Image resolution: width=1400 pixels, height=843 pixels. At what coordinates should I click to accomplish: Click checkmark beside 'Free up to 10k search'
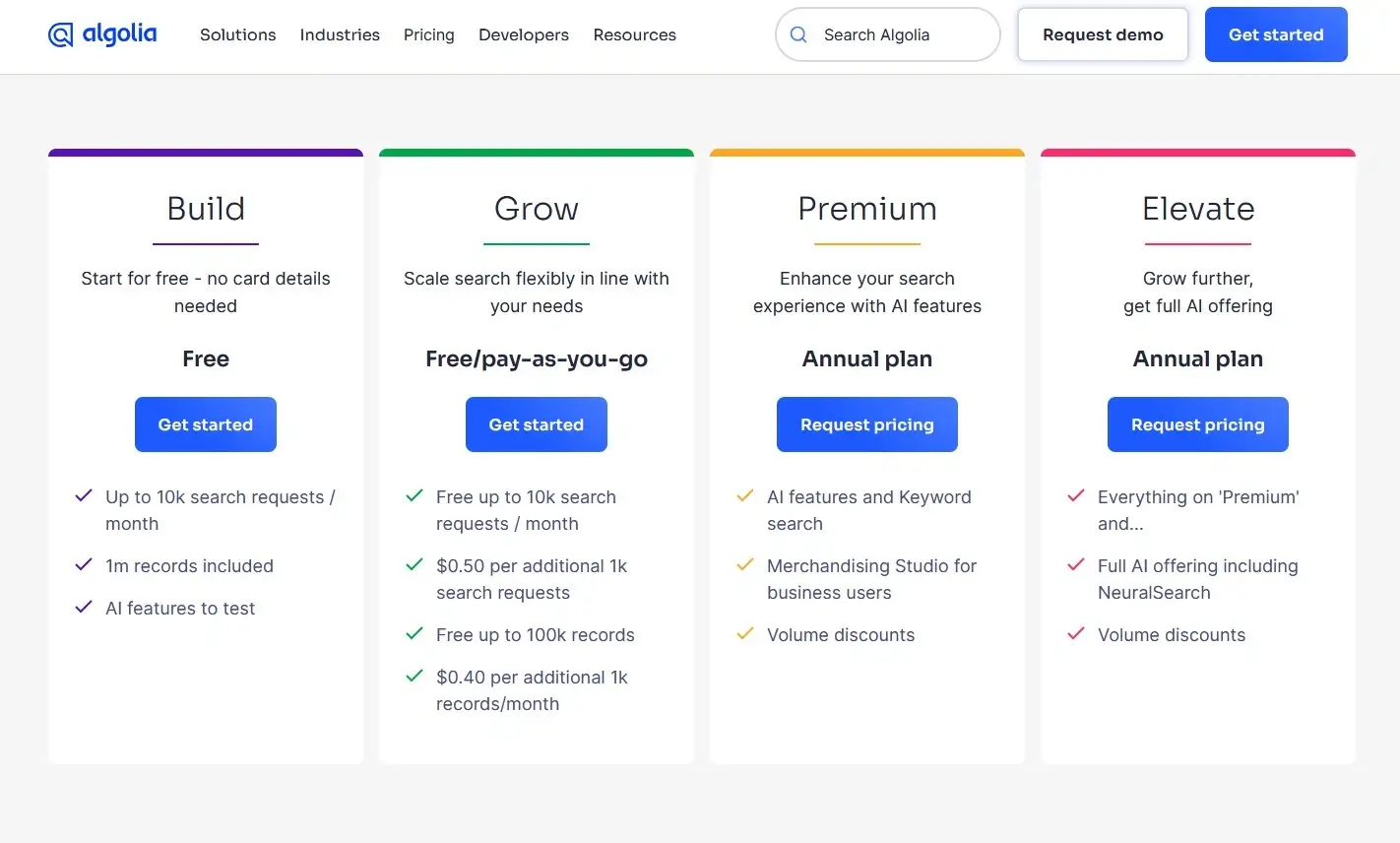point(414,495)
